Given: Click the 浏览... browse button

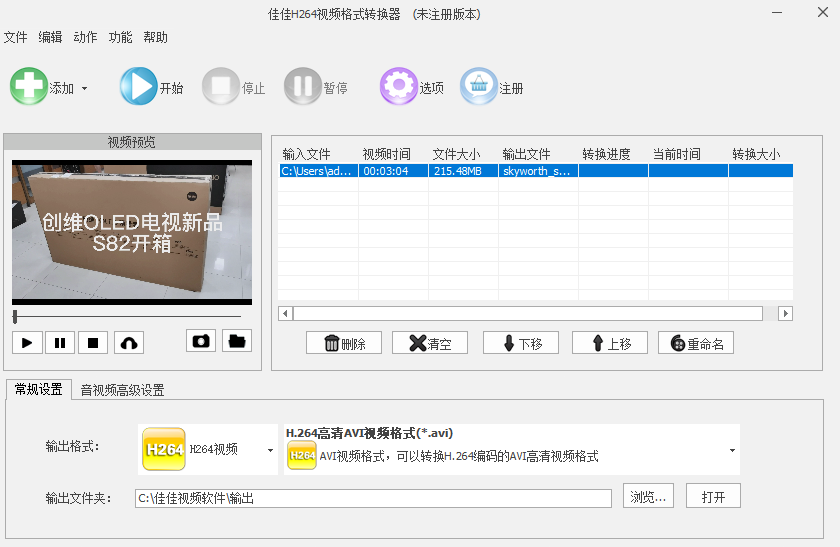Looking at the screenshot, I should (x=649, y=497).
